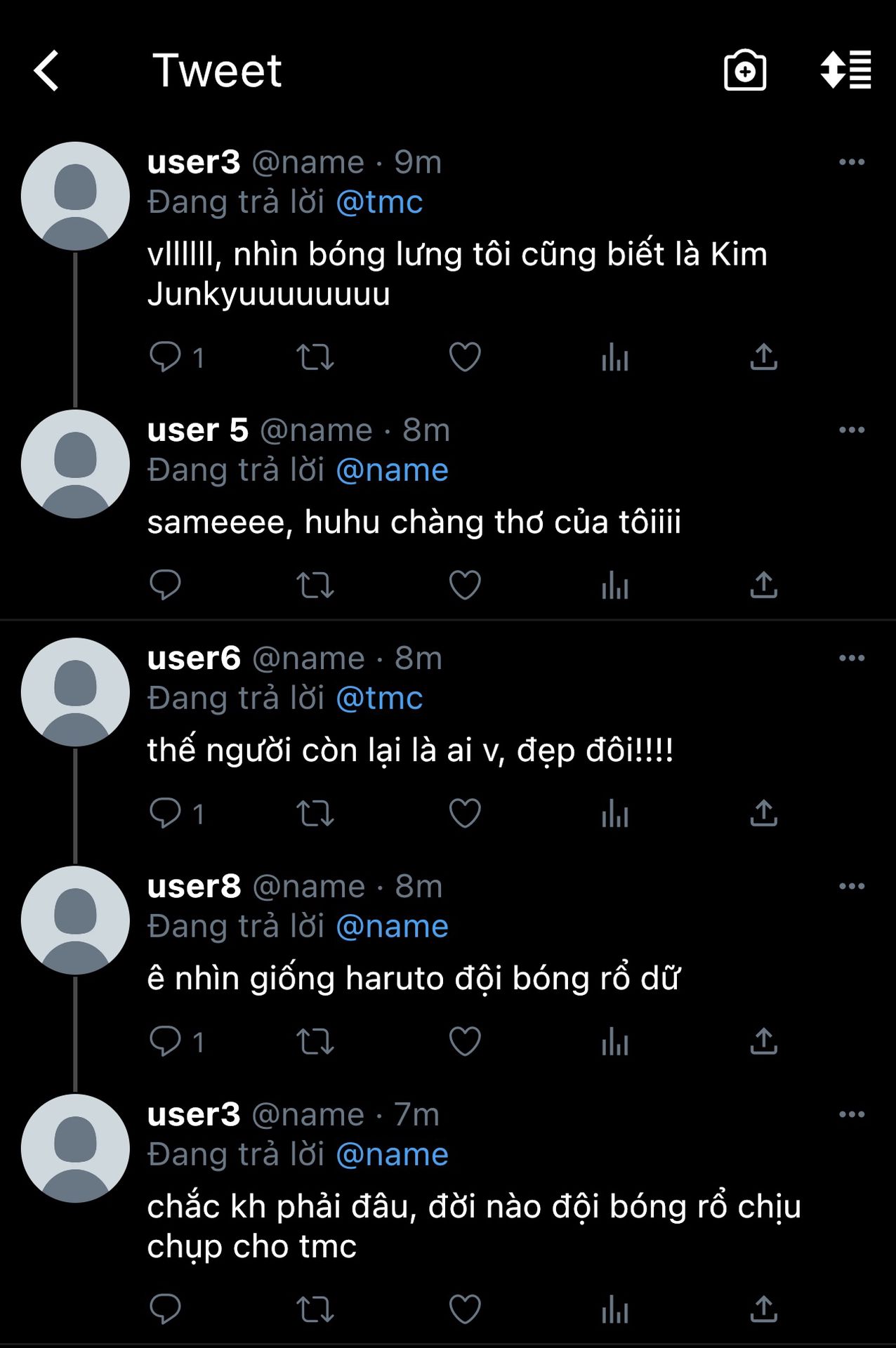Tap the camera add photo icon
The height and width of the screenshot is (1348, 896).
coord(744,70)
